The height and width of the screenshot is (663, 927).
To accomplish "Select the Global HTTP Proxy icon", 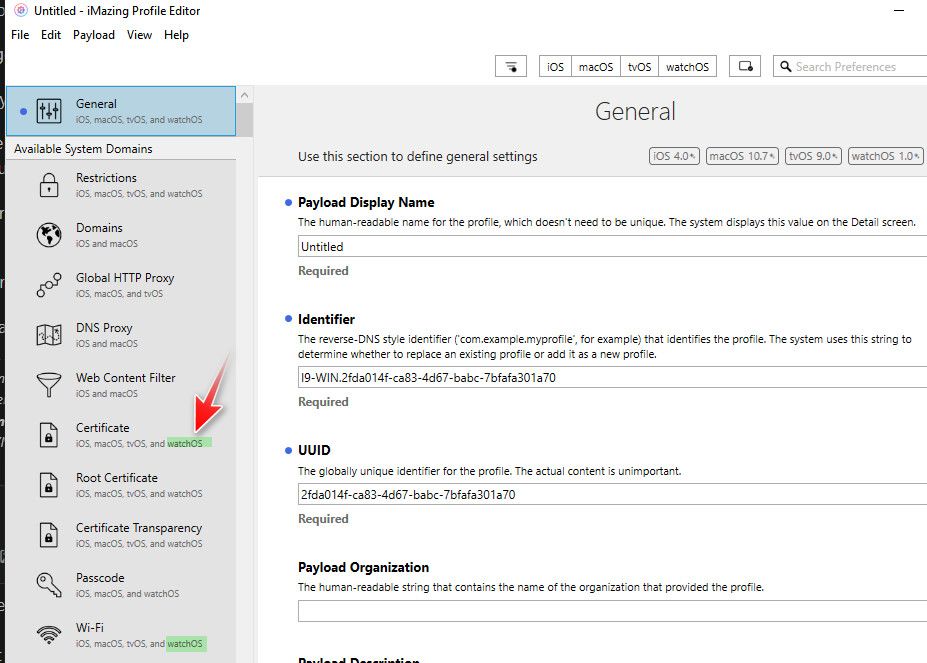I will pos(48,285).
